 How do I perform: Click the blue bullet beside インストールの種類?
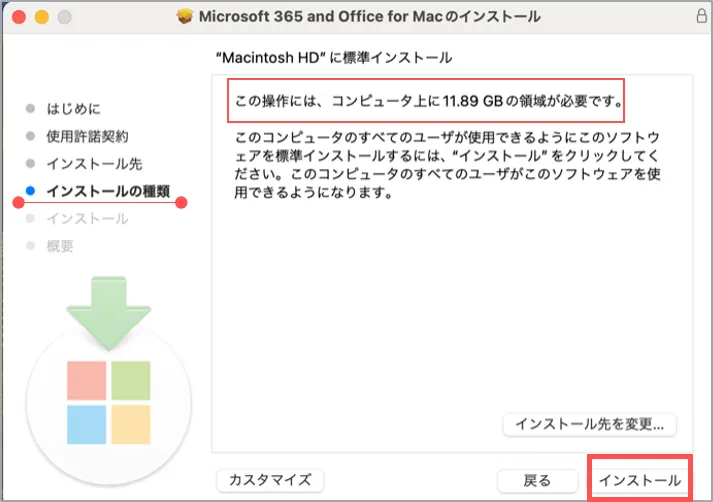tap(30, 191)
